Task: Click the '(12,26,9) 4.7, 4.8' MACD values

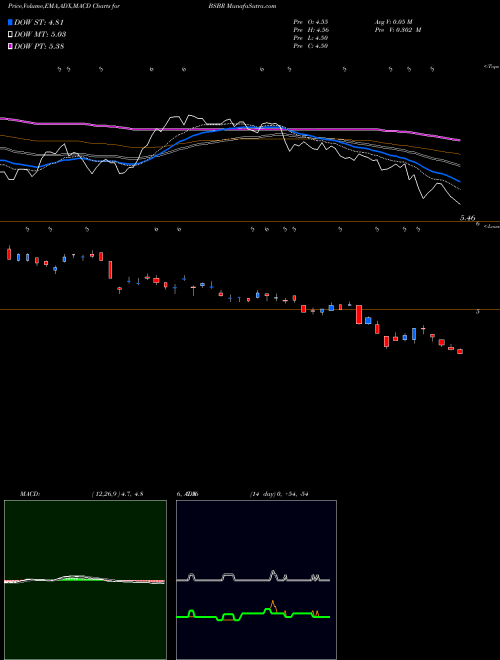Action: 117,494
